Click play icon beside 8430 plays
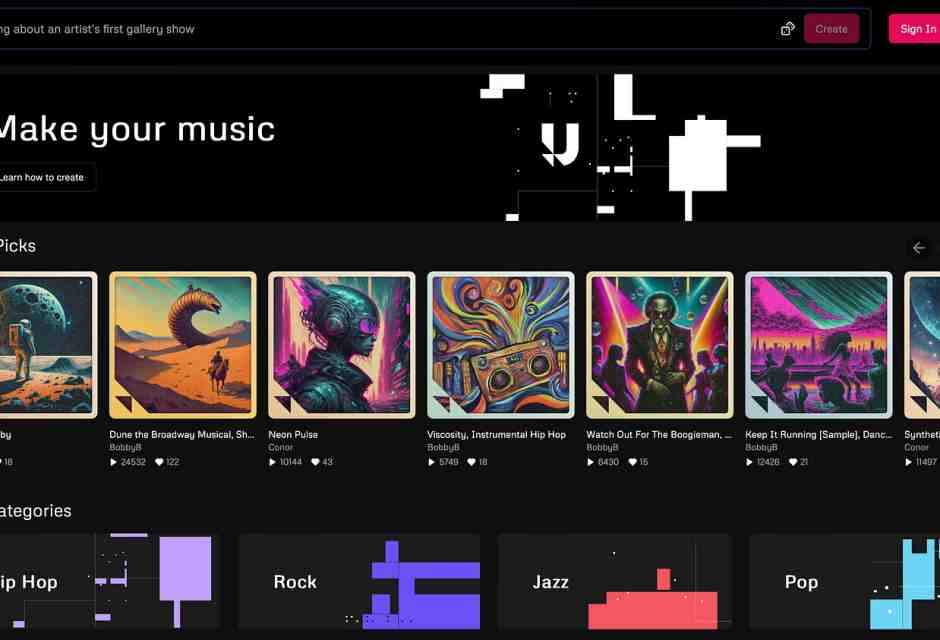Image resolution: width=940 pixels, height=640 pixels. [x=590, y=462]
